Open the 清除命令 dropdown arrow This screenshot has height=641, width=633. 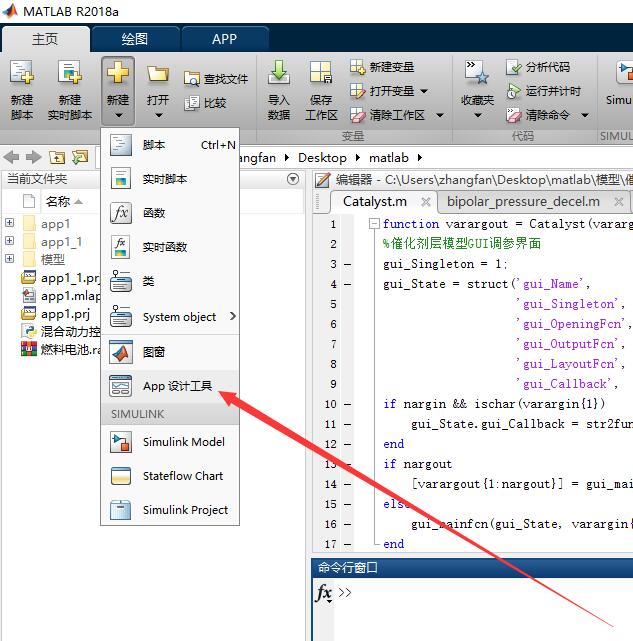pyautogui.click(x=585, y=115)
